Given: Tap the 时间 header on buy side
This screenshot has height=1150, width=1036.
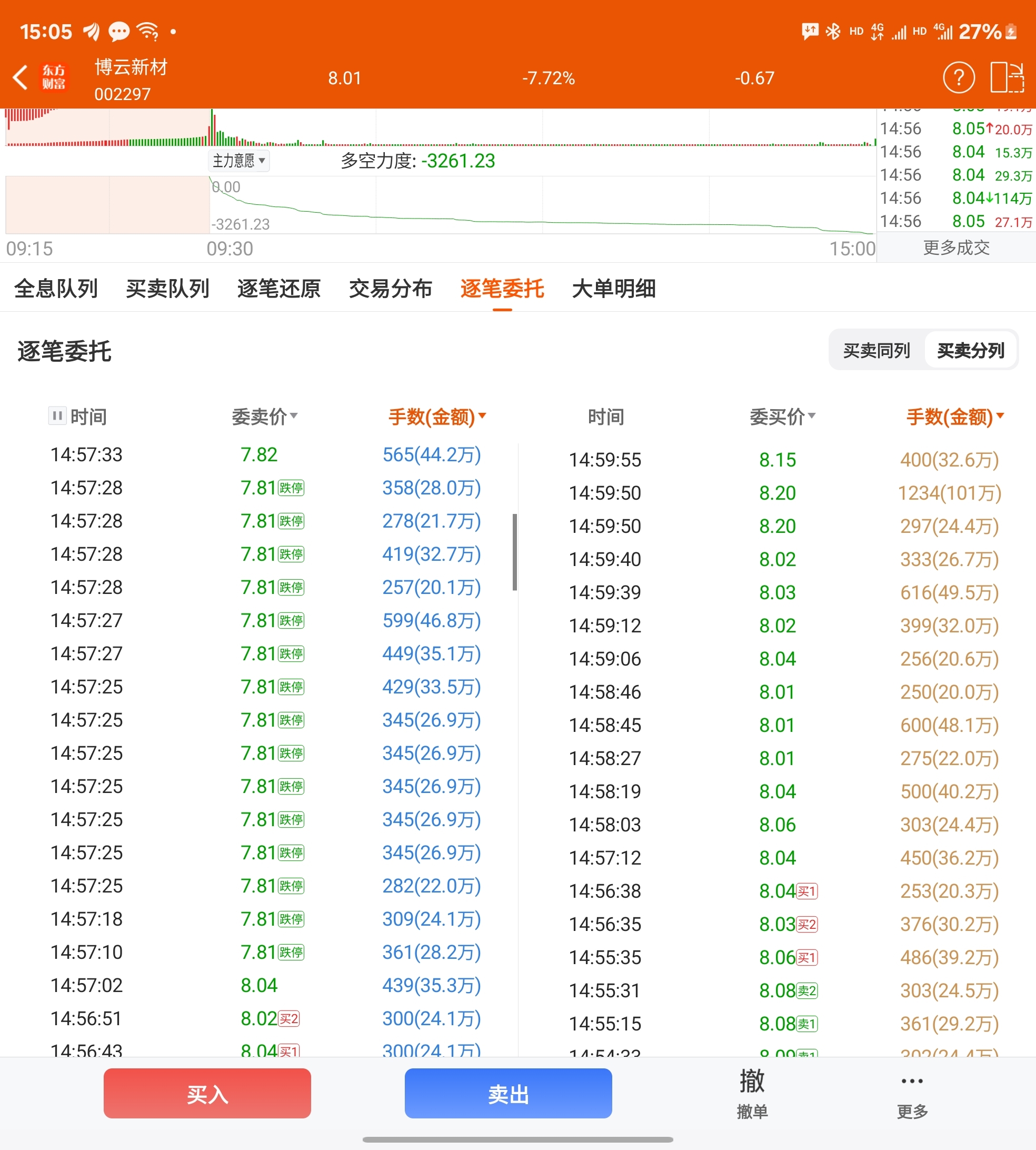Looking at the screenshot, I should click(606, 417).
